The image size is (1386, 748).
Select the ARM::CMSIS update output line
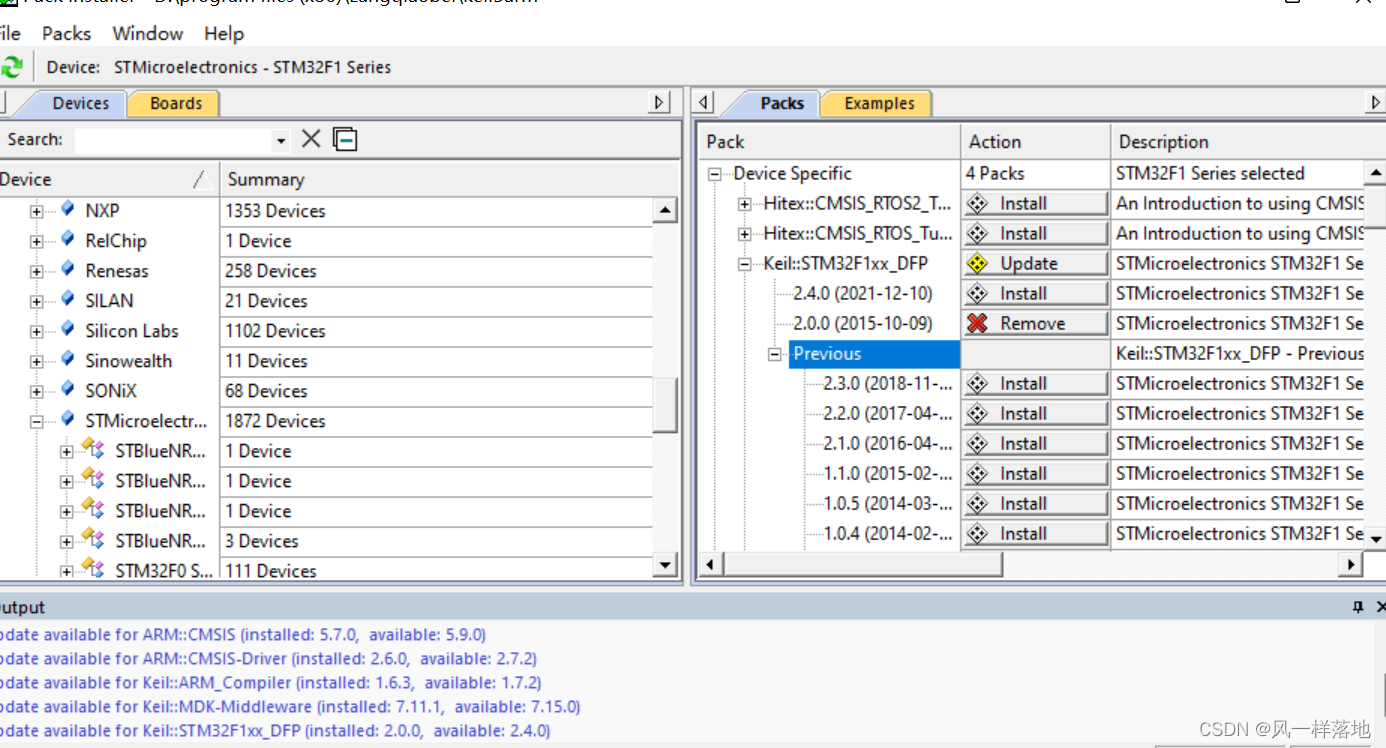coord(243,634)
